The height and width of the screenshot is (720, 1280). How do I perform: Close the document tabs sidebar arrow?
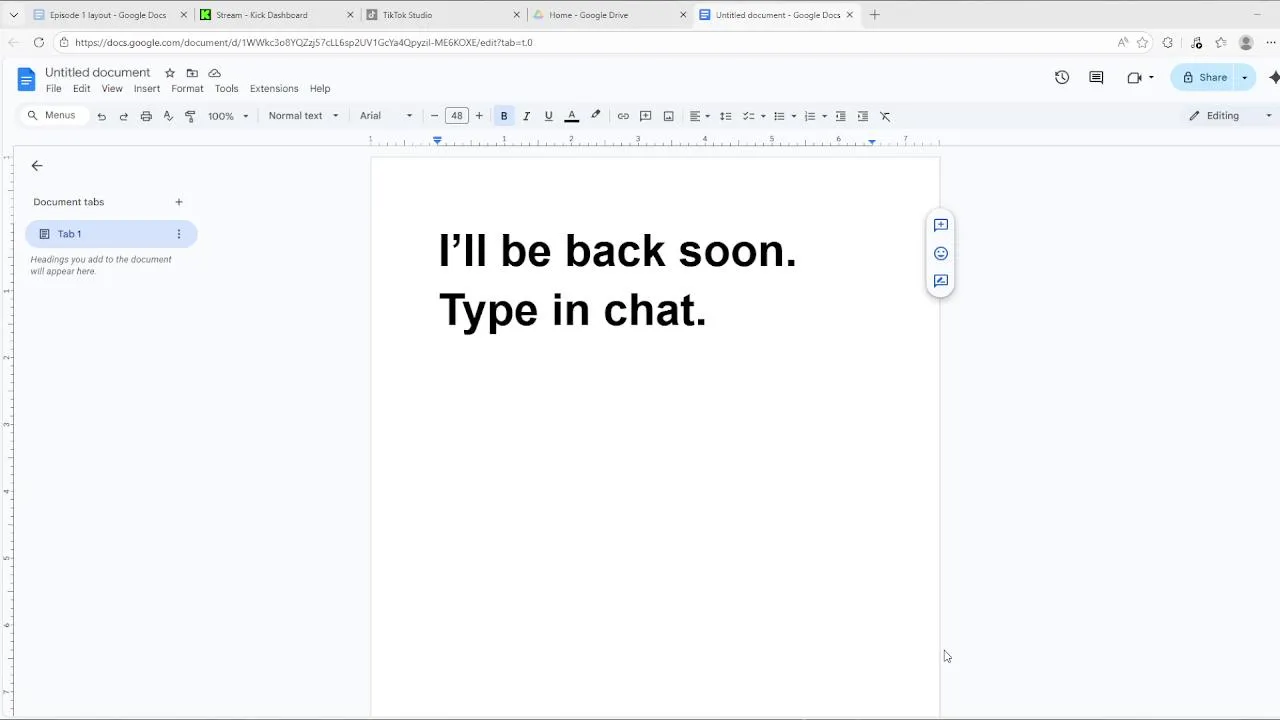tap(37, 166)
